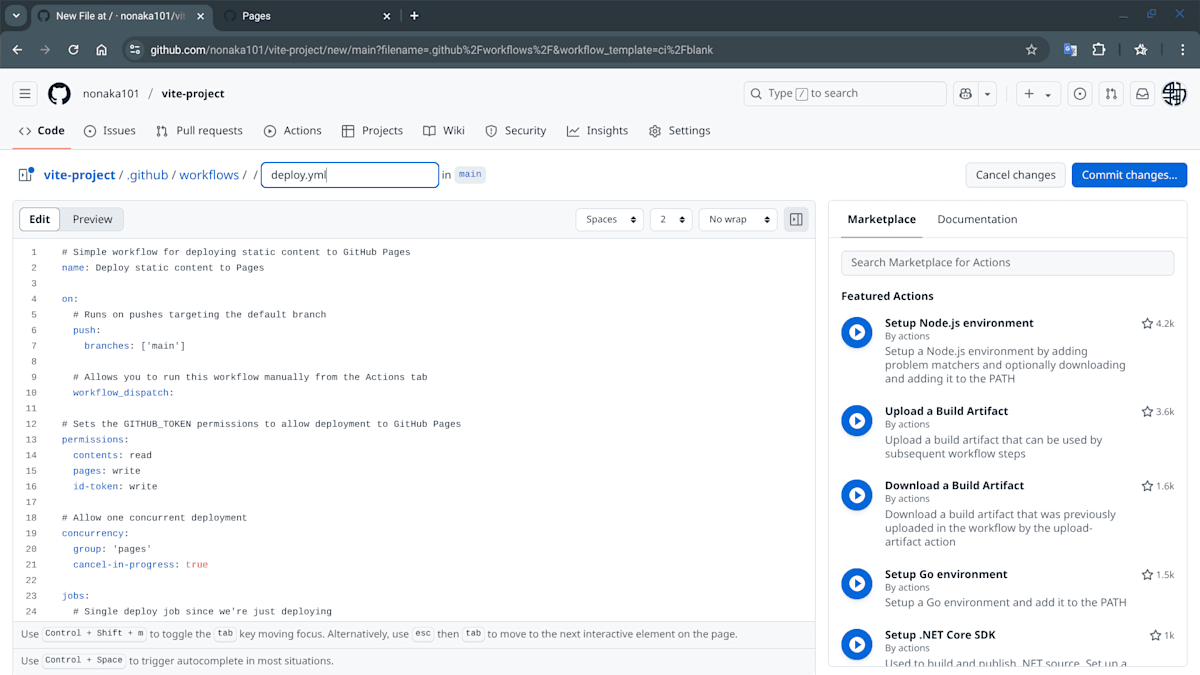
Task: Open the Projects repository tab
Action: click(372, 131)
